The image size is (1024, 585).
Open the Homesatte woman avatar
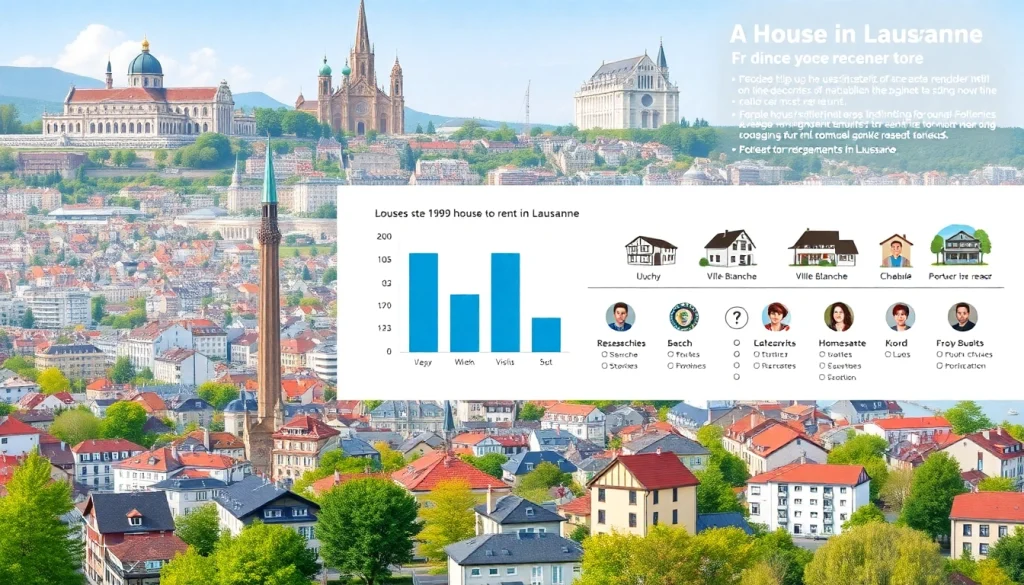[838, 317]
